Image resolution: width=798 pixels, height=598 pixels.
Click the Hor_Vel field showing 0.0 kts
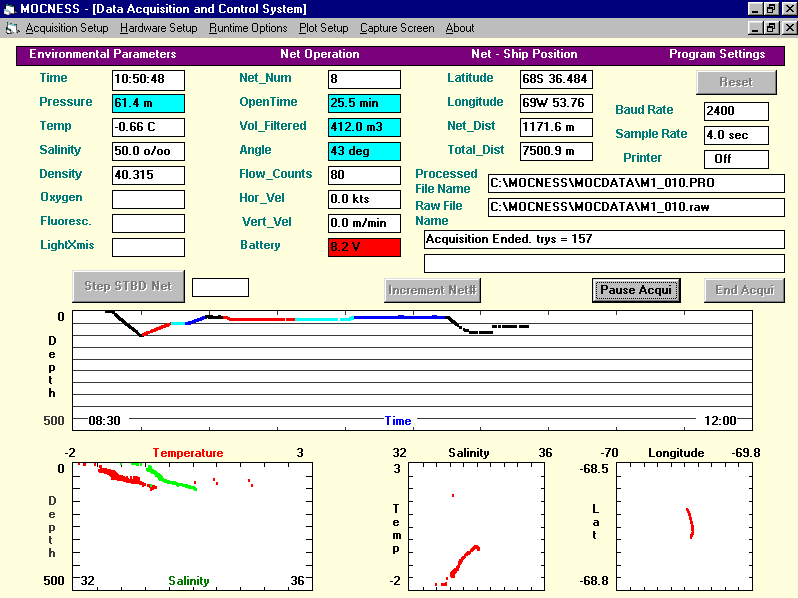pyautogui.click(x=364, y=199)
